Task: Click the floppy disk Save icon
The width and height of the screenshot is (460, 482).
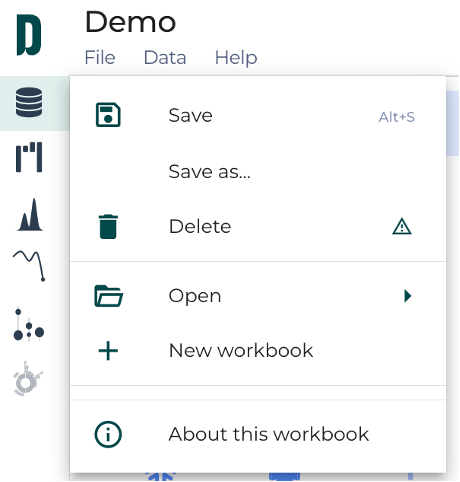Action: [108, 115]
